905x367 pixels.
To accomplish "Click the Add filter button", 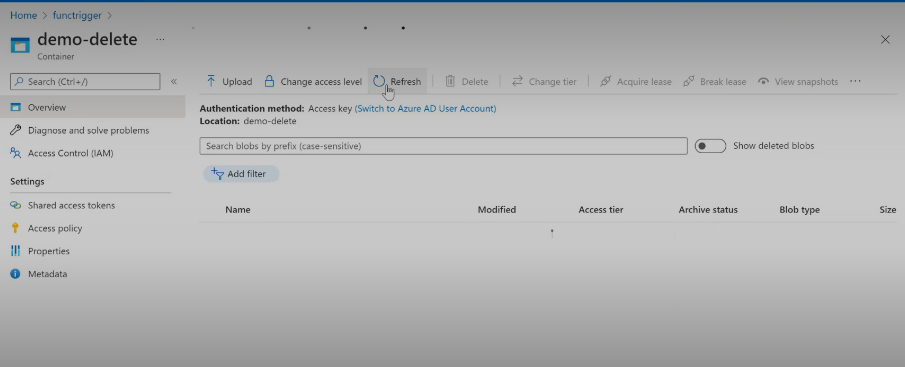I will point(241,174).
